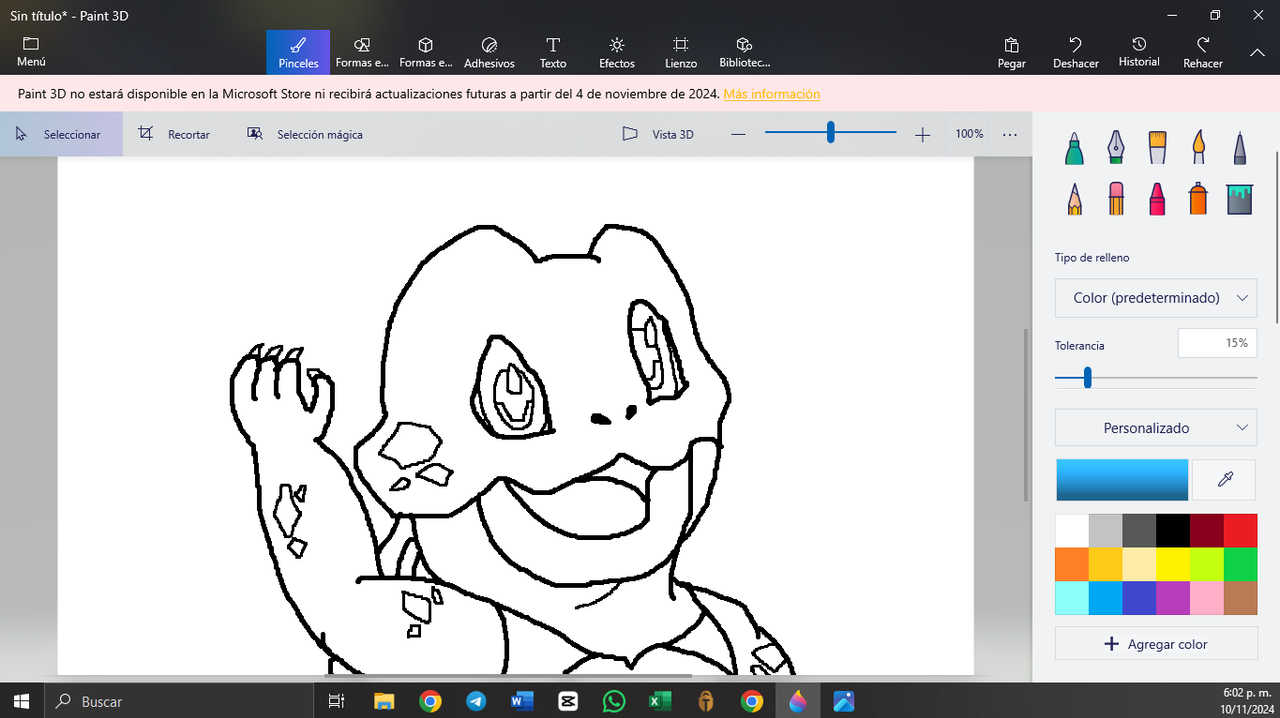Screen dimensions: 1280x718
Task: Select the Fill bucket tool
Action: click(1240, 198)
